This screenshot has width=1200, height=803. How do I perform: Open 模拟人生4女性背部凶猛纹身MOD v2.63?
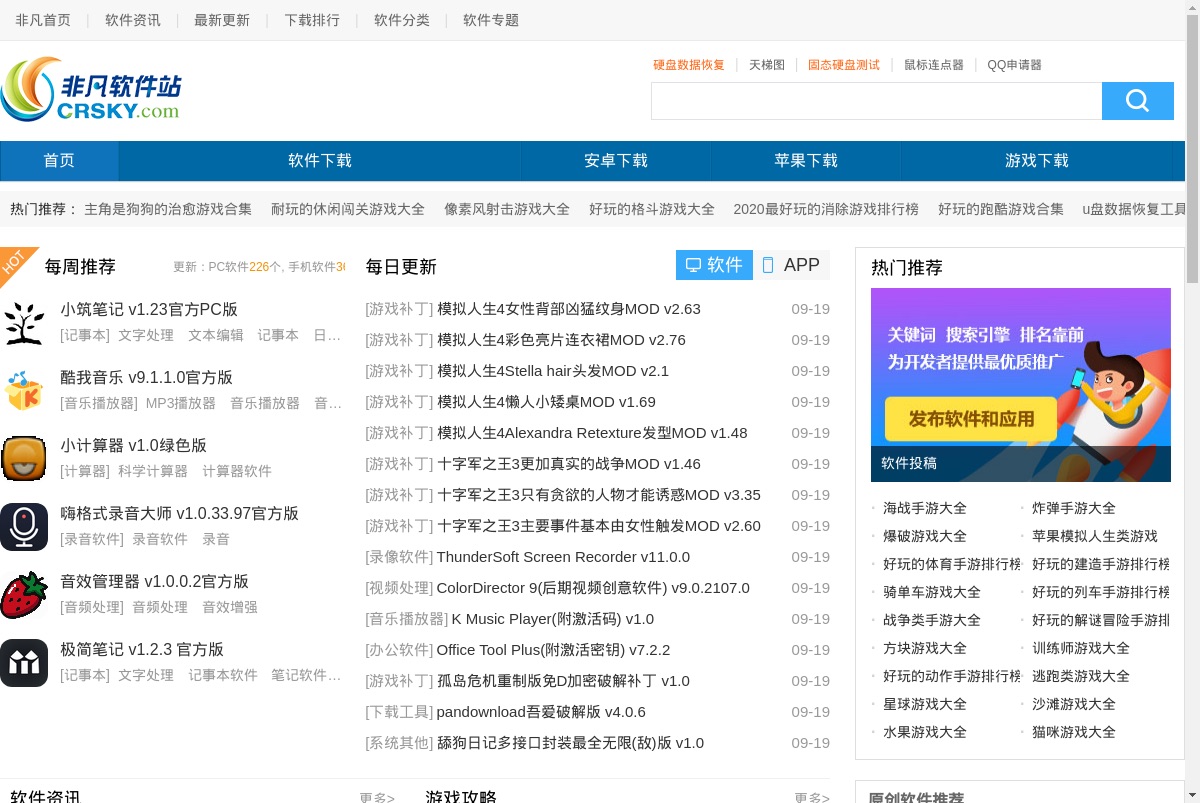[569, 309]
